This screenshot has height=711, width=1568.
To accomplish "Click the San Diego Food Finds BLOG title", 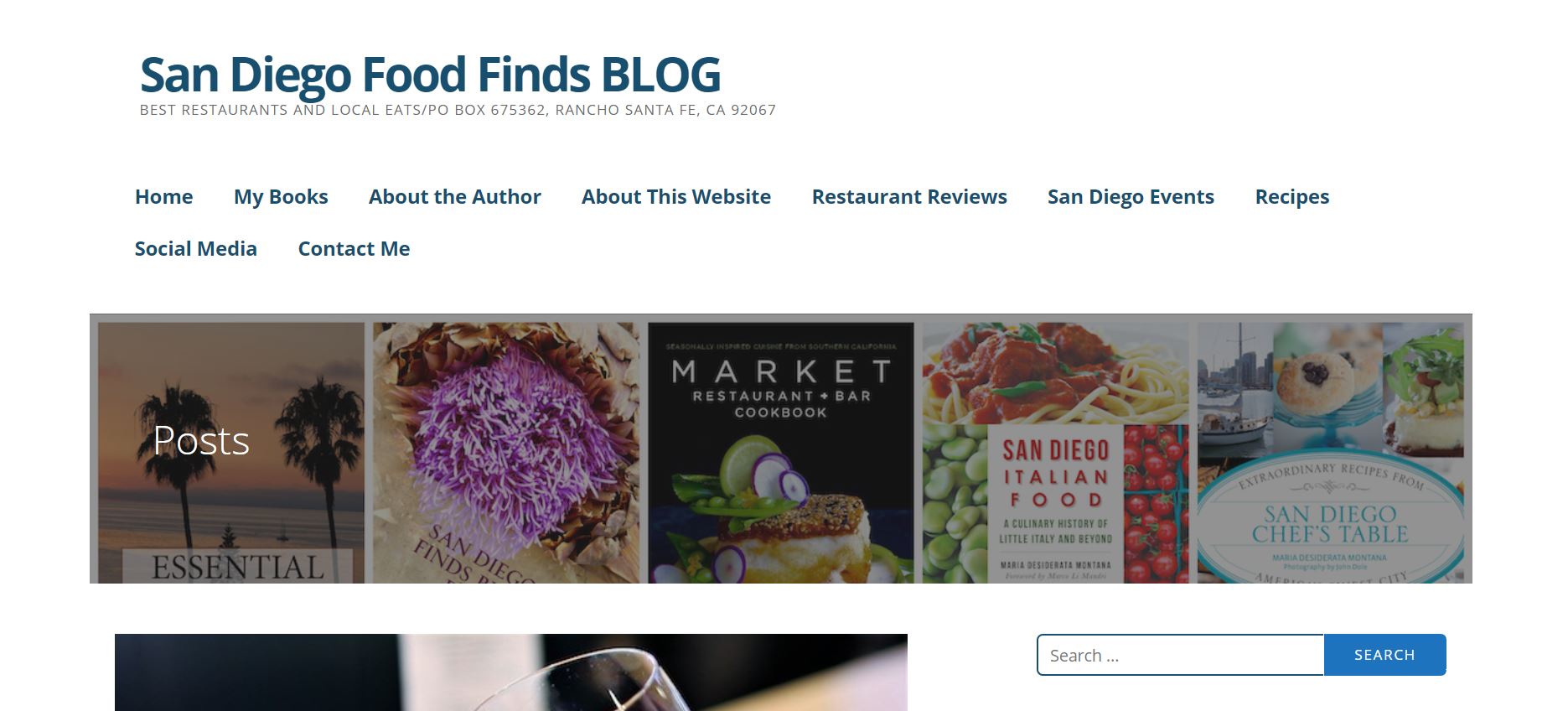I will [x=430, y=75].
